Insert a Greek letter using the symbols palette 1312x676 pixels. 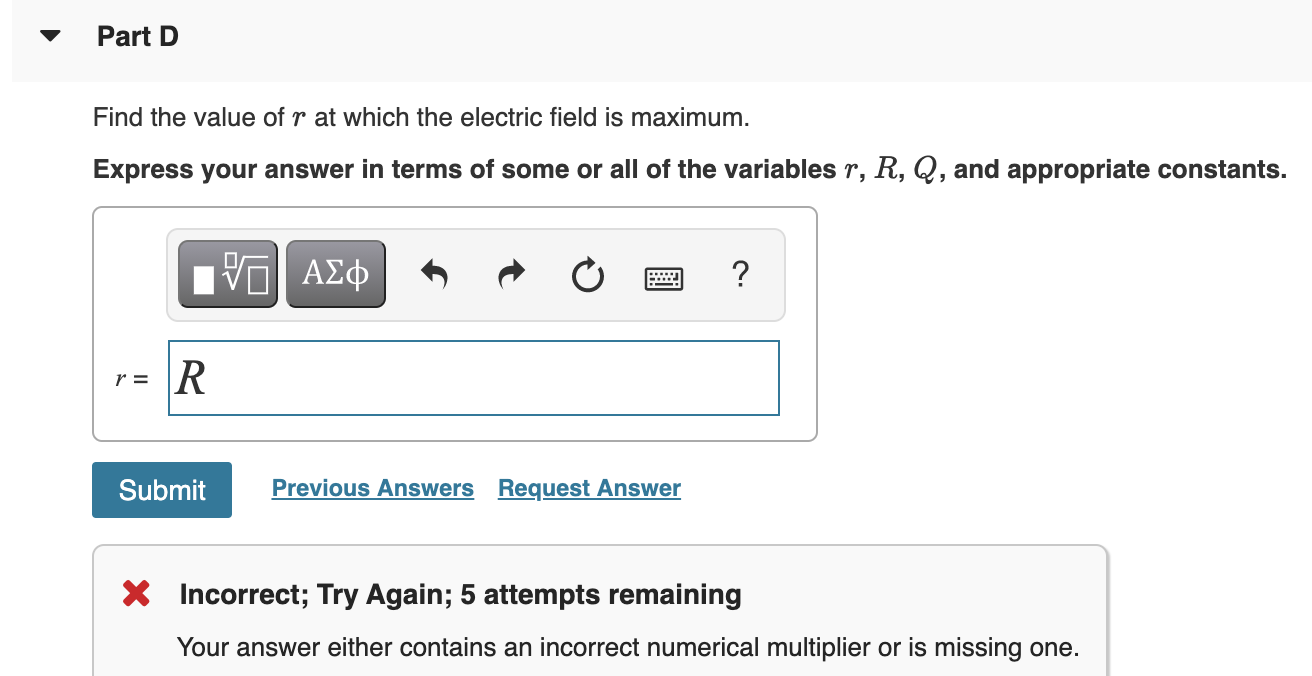point(335,273)
